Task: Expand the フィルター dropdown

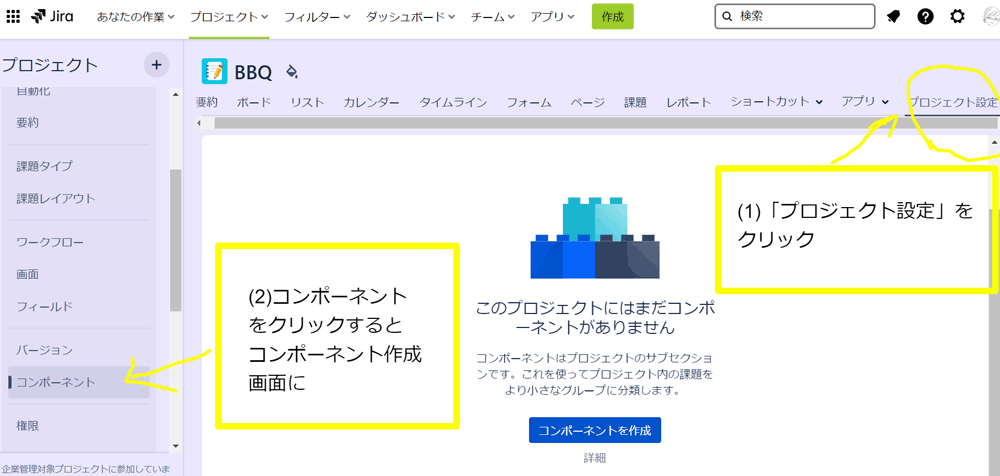Action: pos(317,17)
